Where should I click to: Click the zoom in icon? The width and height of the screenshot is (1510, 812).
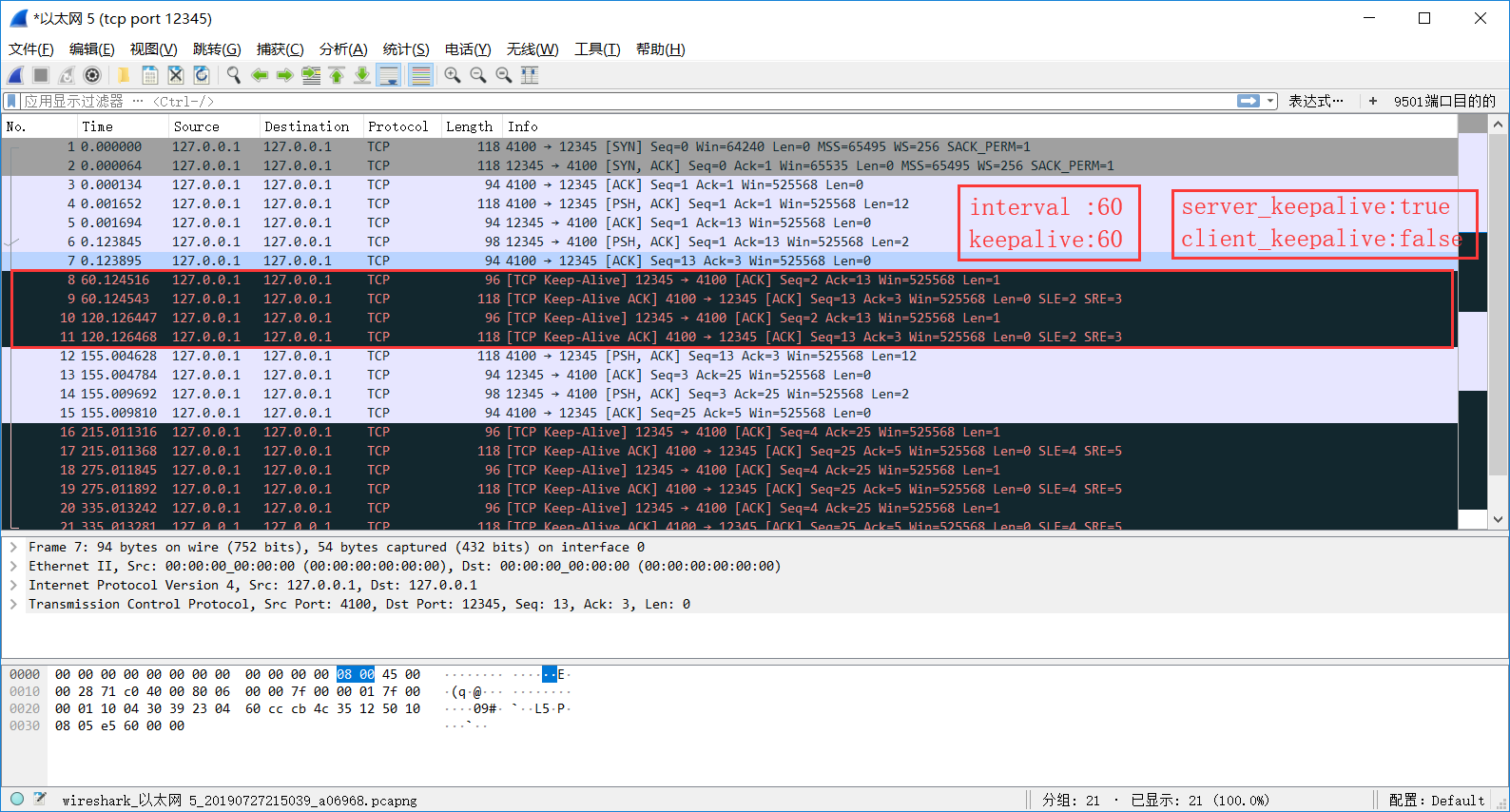click(x=453, y=75)
